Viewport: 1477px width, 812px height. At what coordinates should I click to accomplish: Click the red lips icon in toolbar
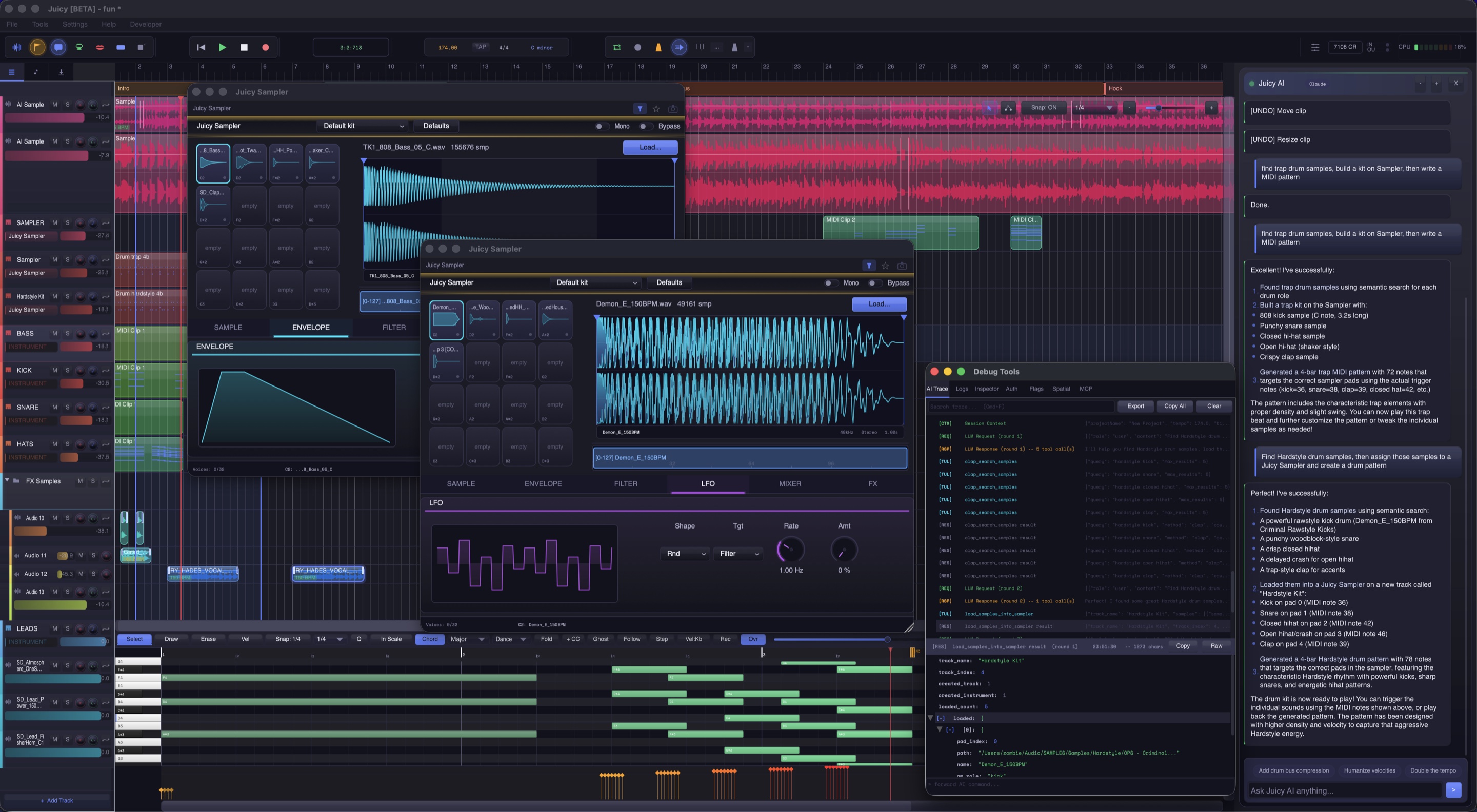[x=100, y=47]
